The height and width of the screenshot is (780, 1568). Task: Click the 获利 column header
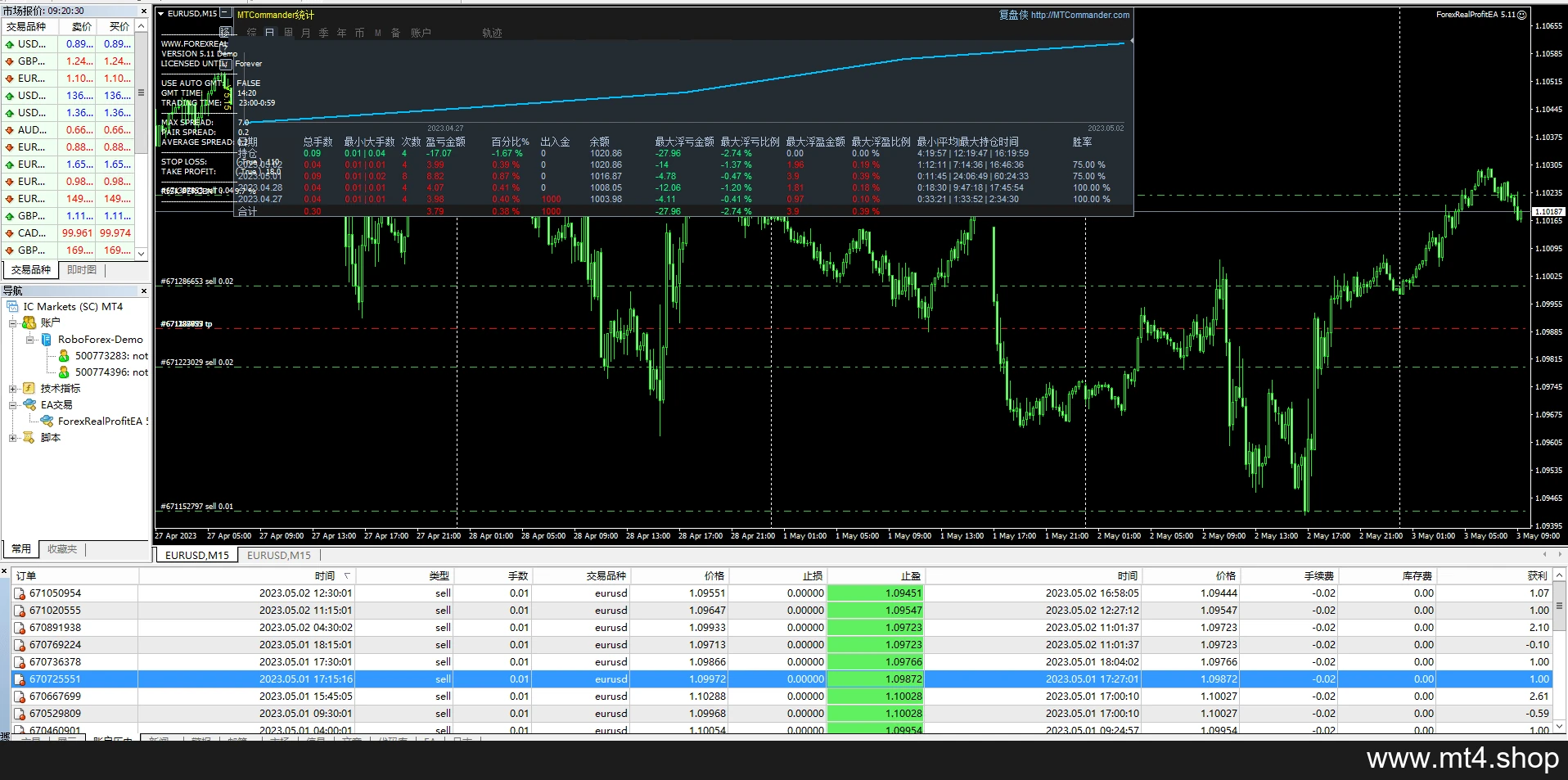click(x=1495, y=576)
